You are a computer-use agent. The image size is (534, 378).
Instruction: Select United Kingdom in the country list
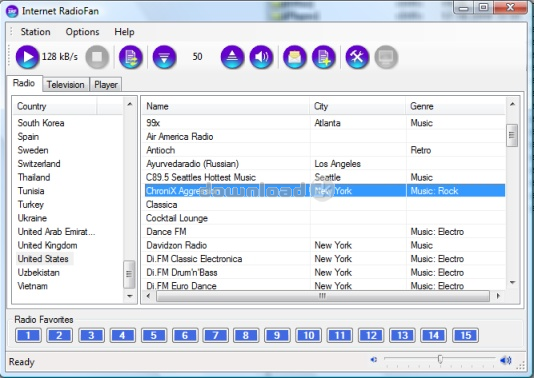tap(47, 245)
